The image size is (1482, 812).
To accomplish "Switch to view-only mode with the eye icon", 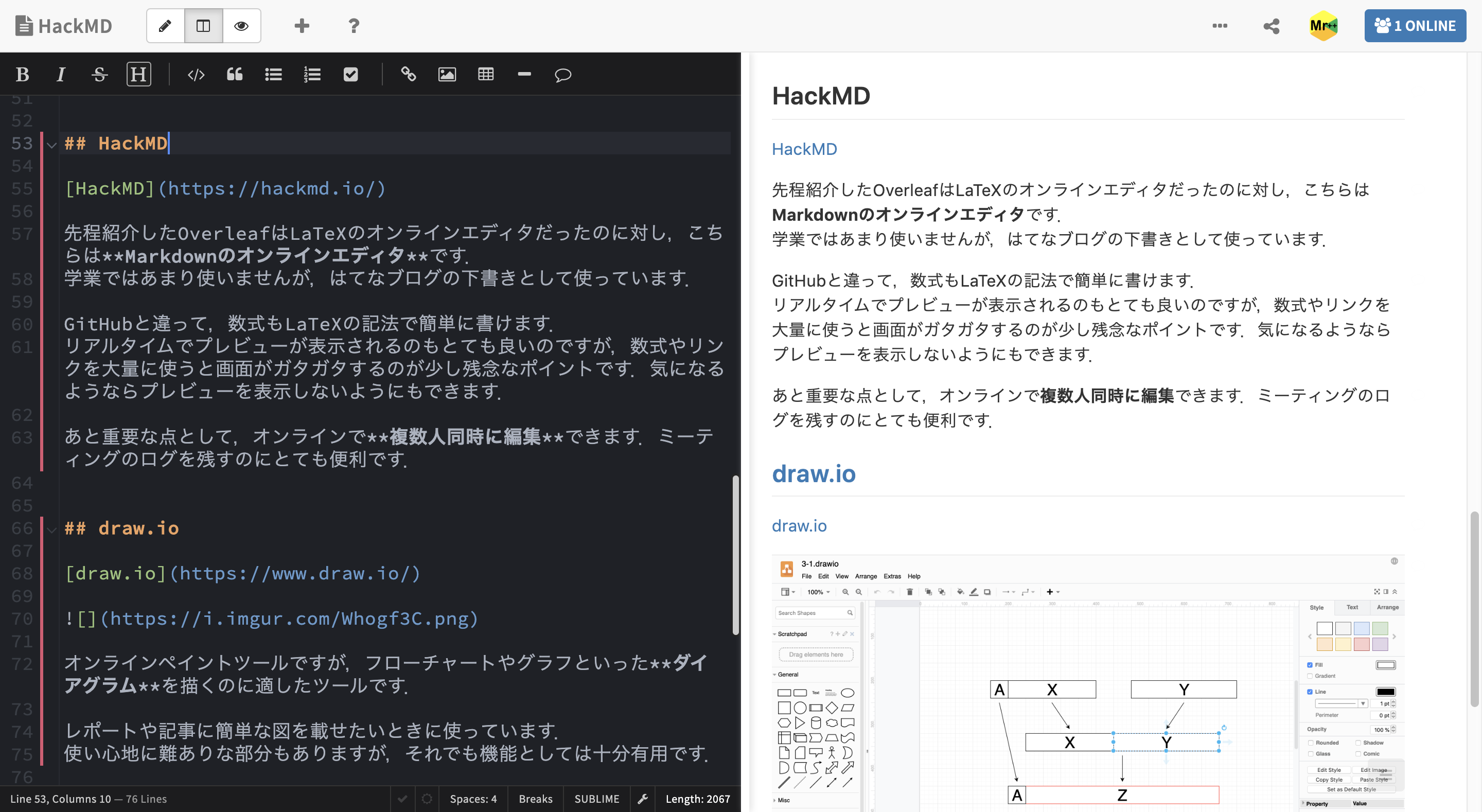I will coord(242,26).
